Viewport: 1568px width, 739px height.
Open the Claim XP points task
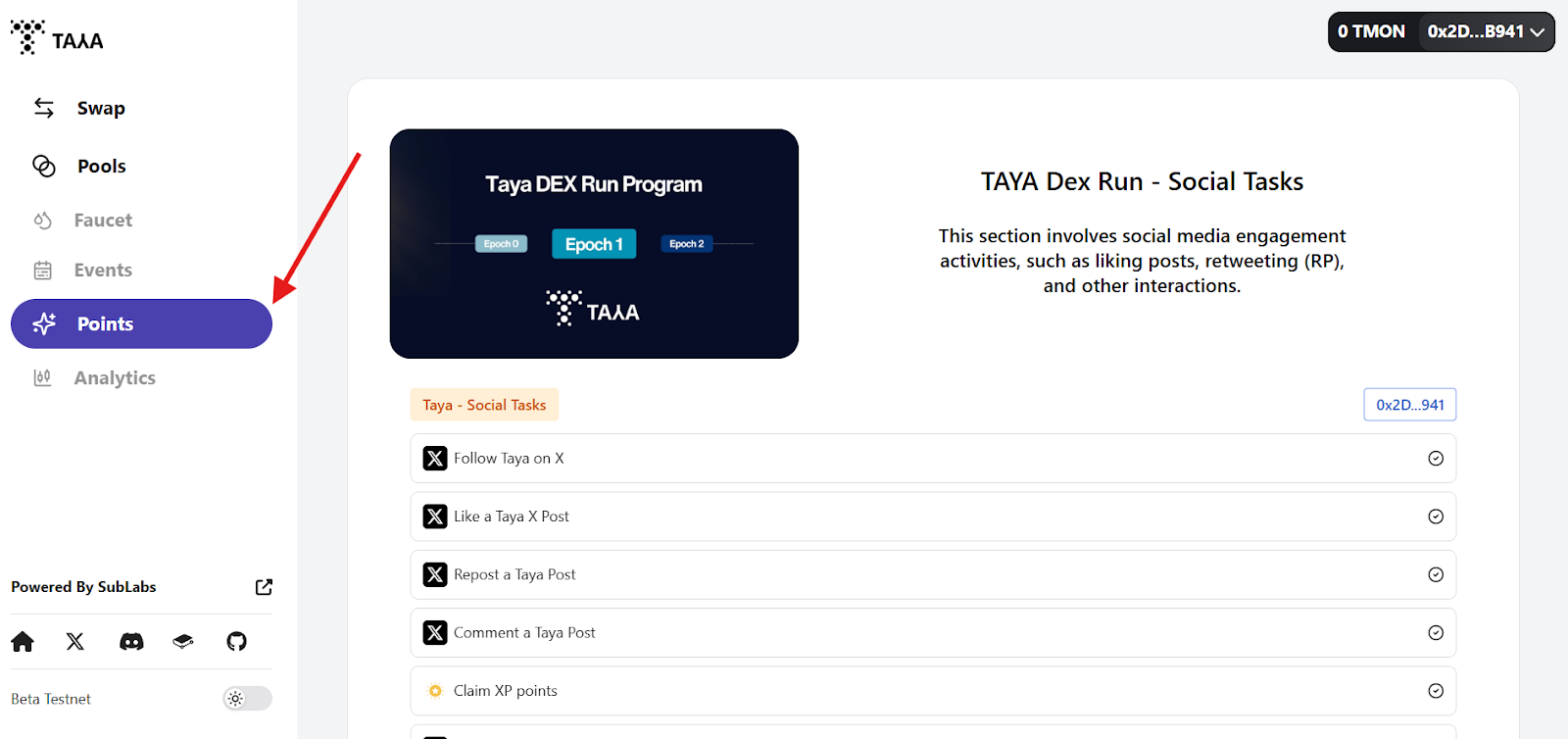click(x=933, y=691)
